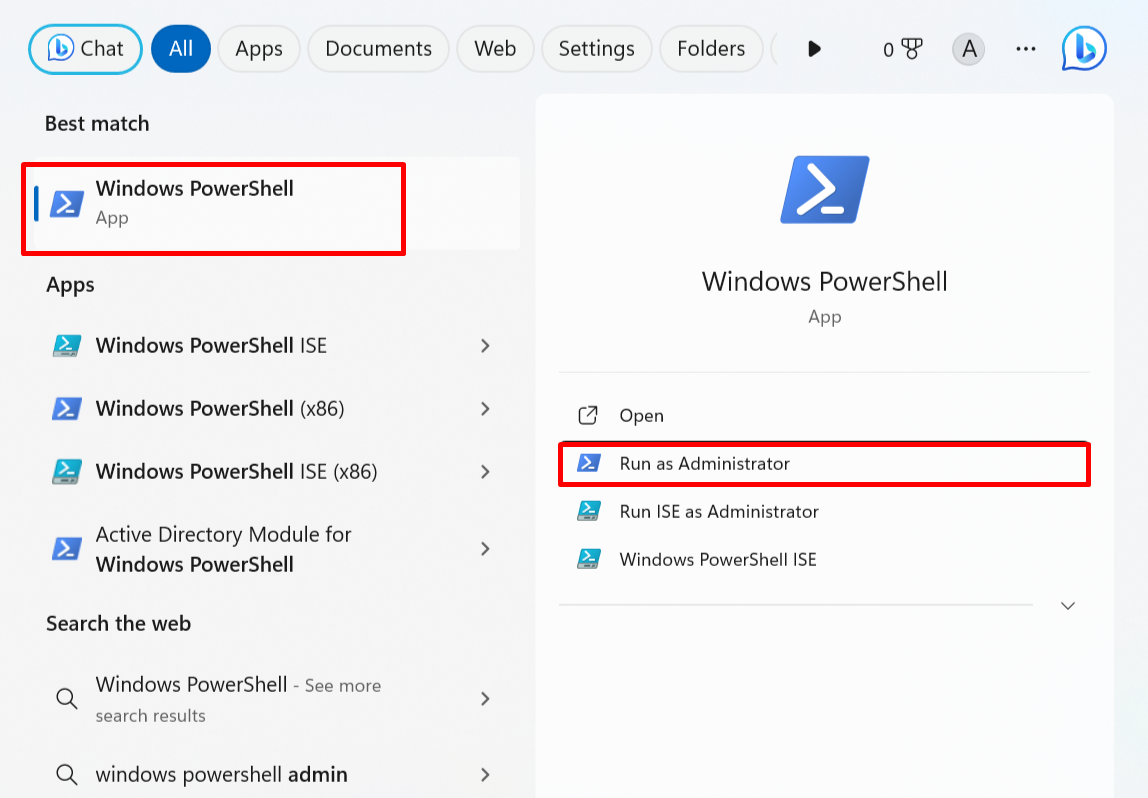Click the Windows PowerShell ISE action icon
This screenshot has width=1148, height=798.
589,559
